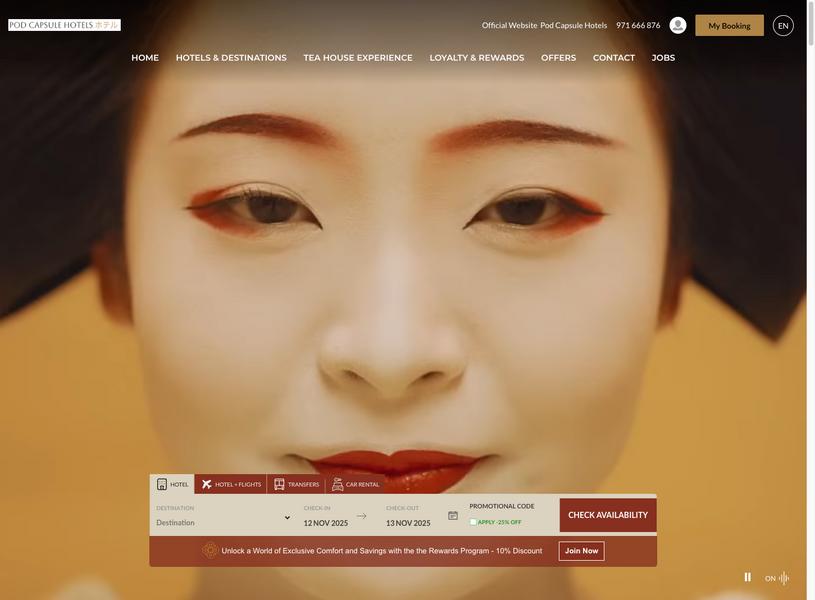Select the Car Rental tab
The width and height of the screenshot is (815, 600).
pos(356,484)
